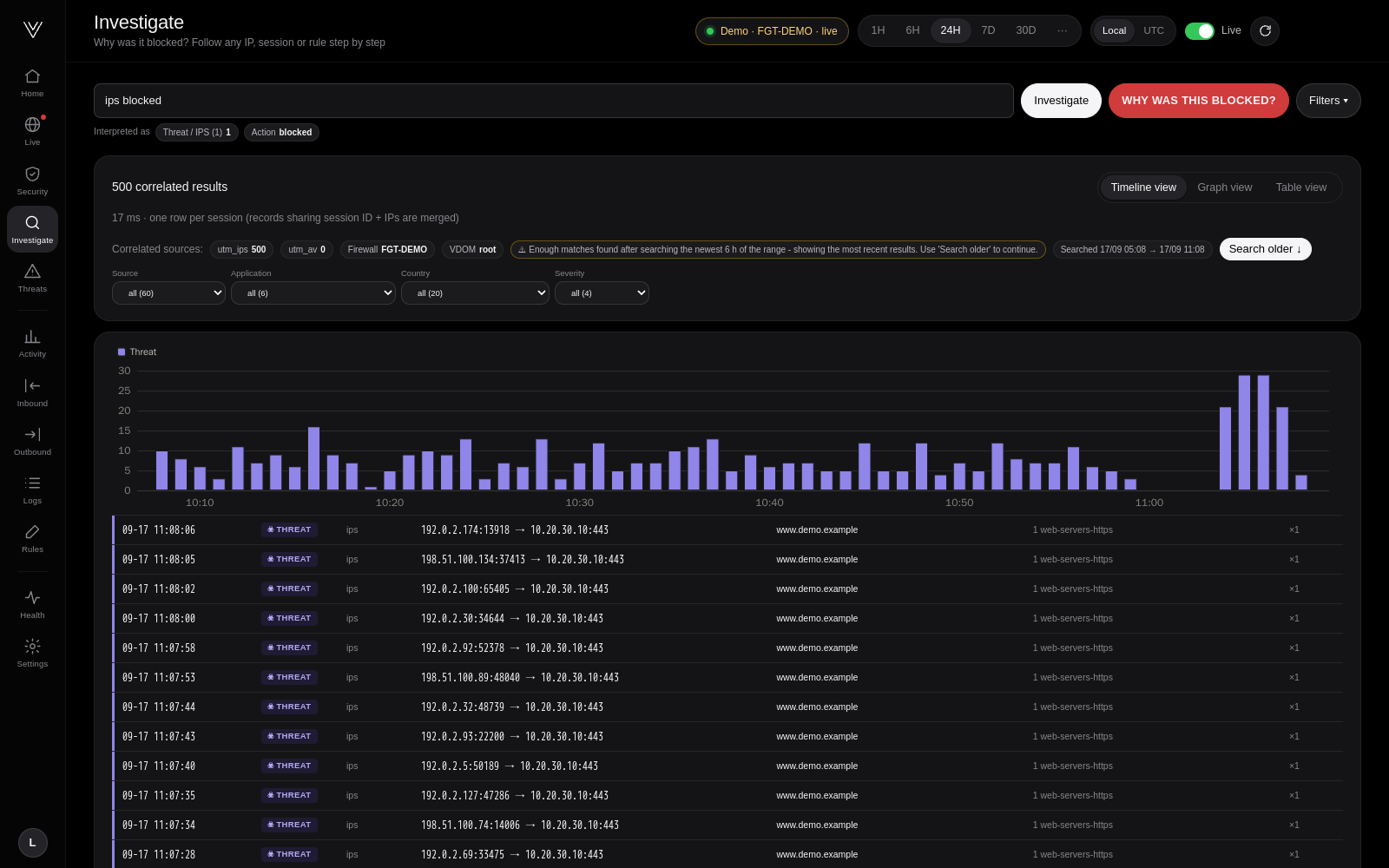Go to the Live globe icon
The image size is (1389, 868).
tap(32, 131)
